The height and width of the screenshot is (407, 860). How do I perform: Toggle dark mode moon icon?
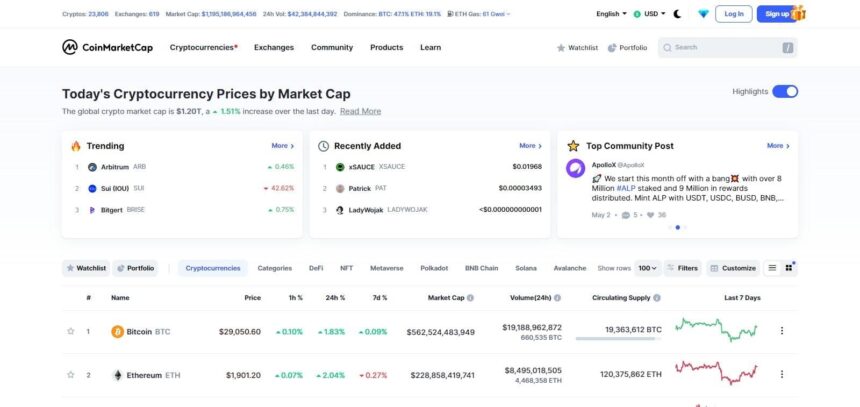click(x=677, y=14)
